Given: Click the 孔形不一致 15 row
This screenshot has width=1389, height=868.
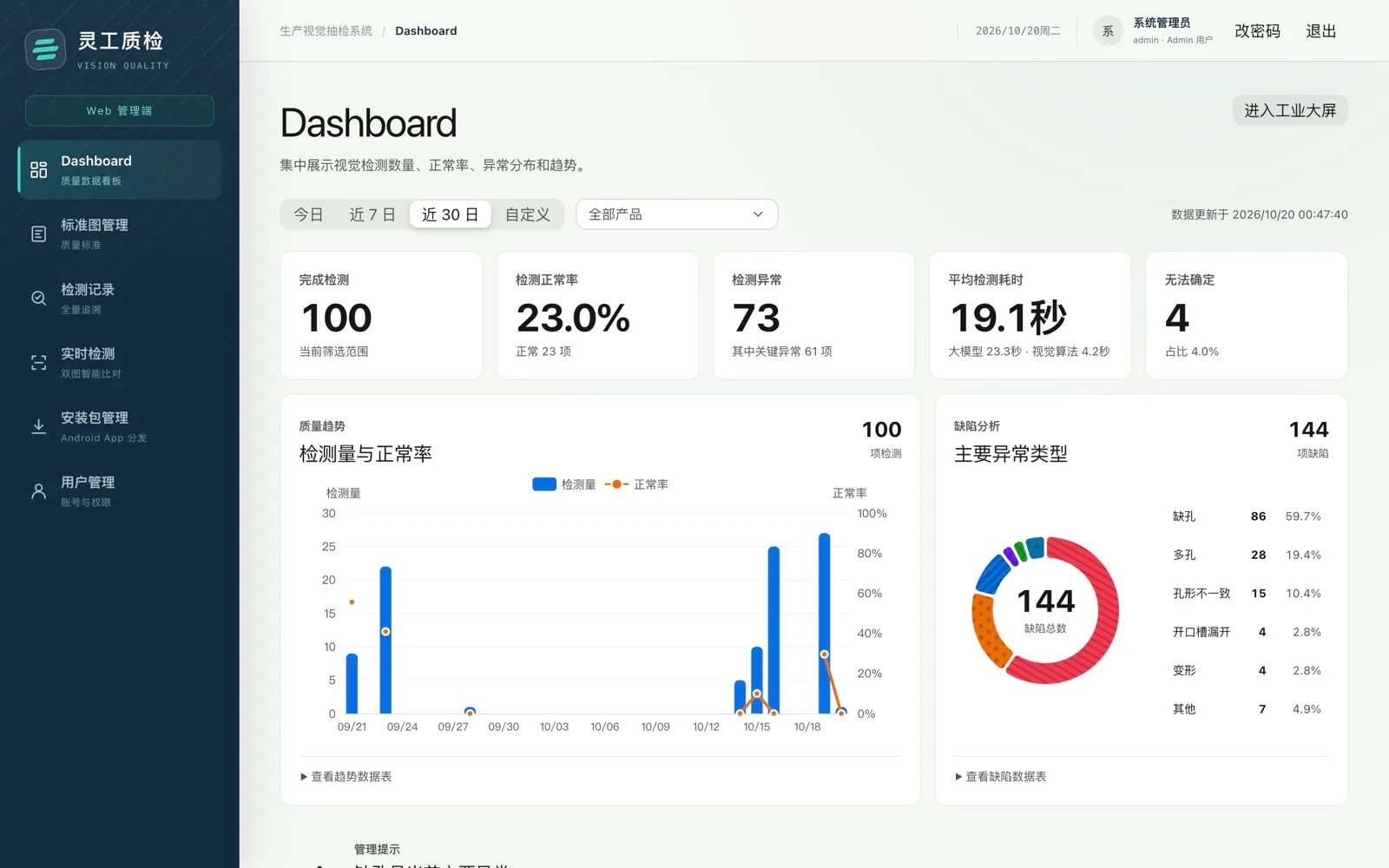Looking at the screenshot, I should pyautogui.click(x=1247, y=594).
